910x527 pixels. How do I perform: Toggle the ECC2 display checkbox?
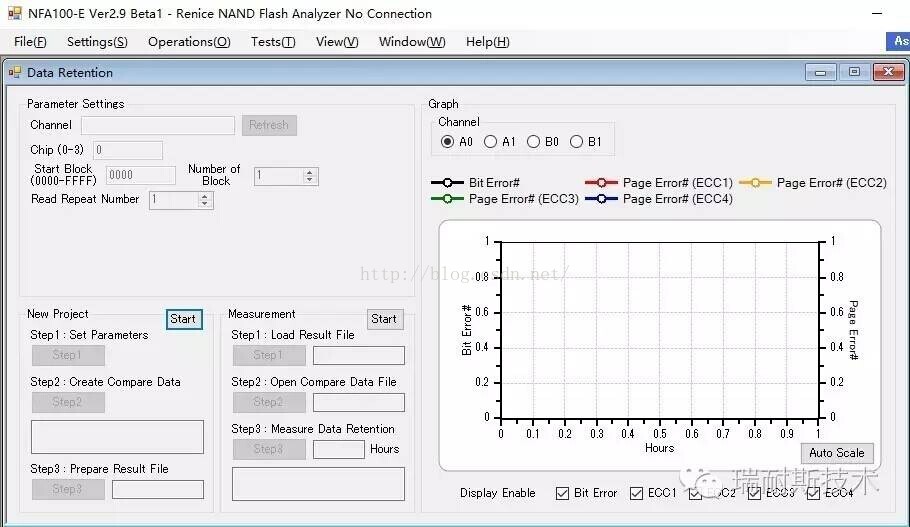695,493
